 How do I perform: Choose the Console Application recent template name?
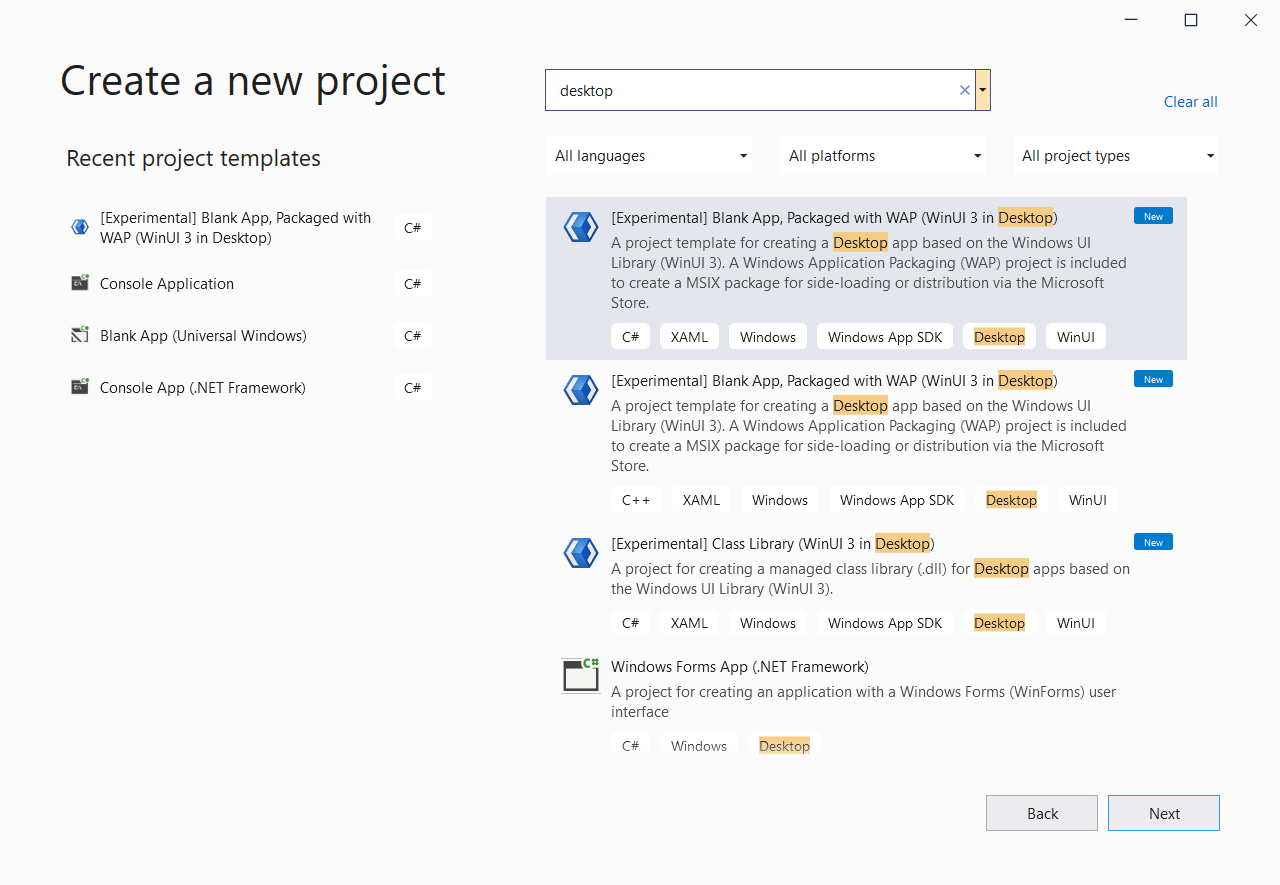(x=167, y=284)
